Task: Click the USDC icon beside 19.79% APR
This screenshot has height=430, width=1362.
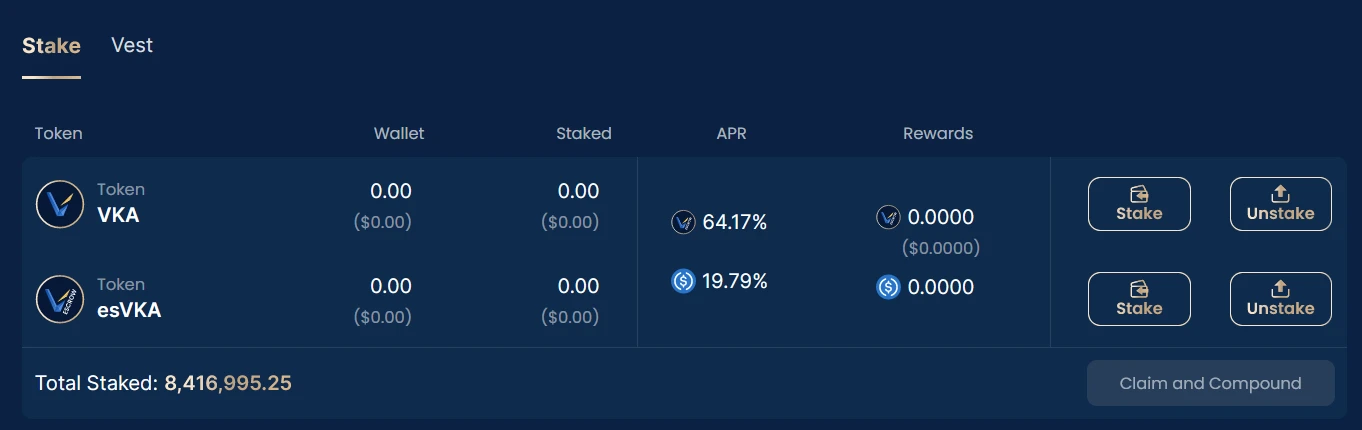Action: click(x=683, y=282)
